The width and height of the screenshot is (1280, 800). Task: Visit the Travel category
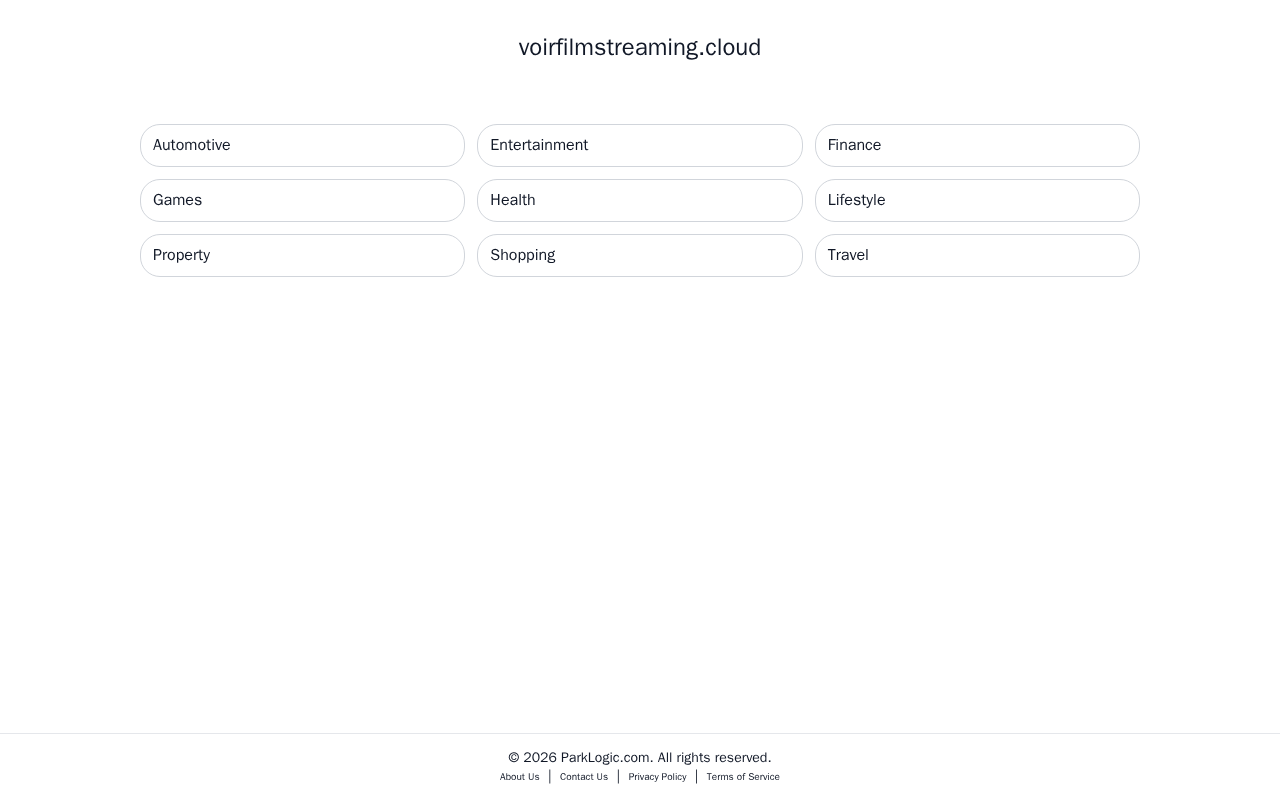coord(977,255)
